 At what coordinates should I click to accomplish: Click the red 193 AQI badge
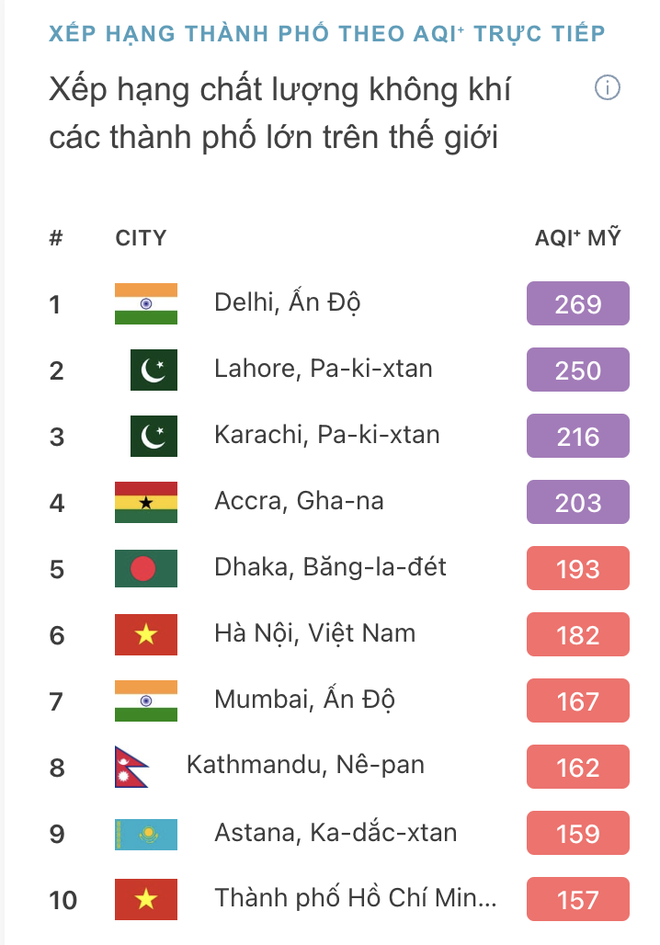tap(578, 568)
